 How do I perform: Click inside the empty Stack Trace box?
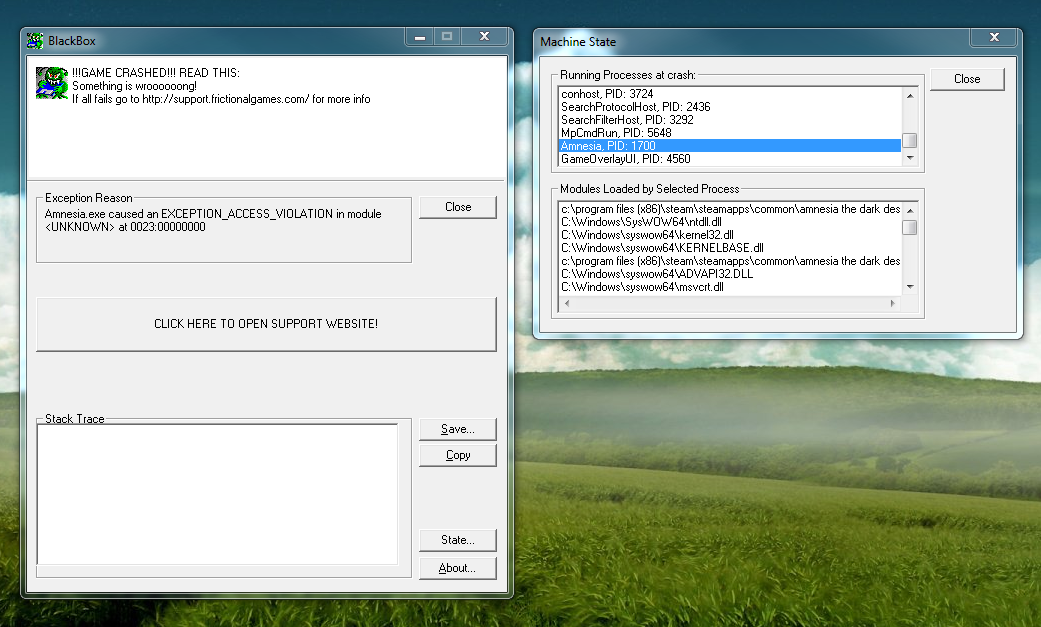[x=217, y=494]
